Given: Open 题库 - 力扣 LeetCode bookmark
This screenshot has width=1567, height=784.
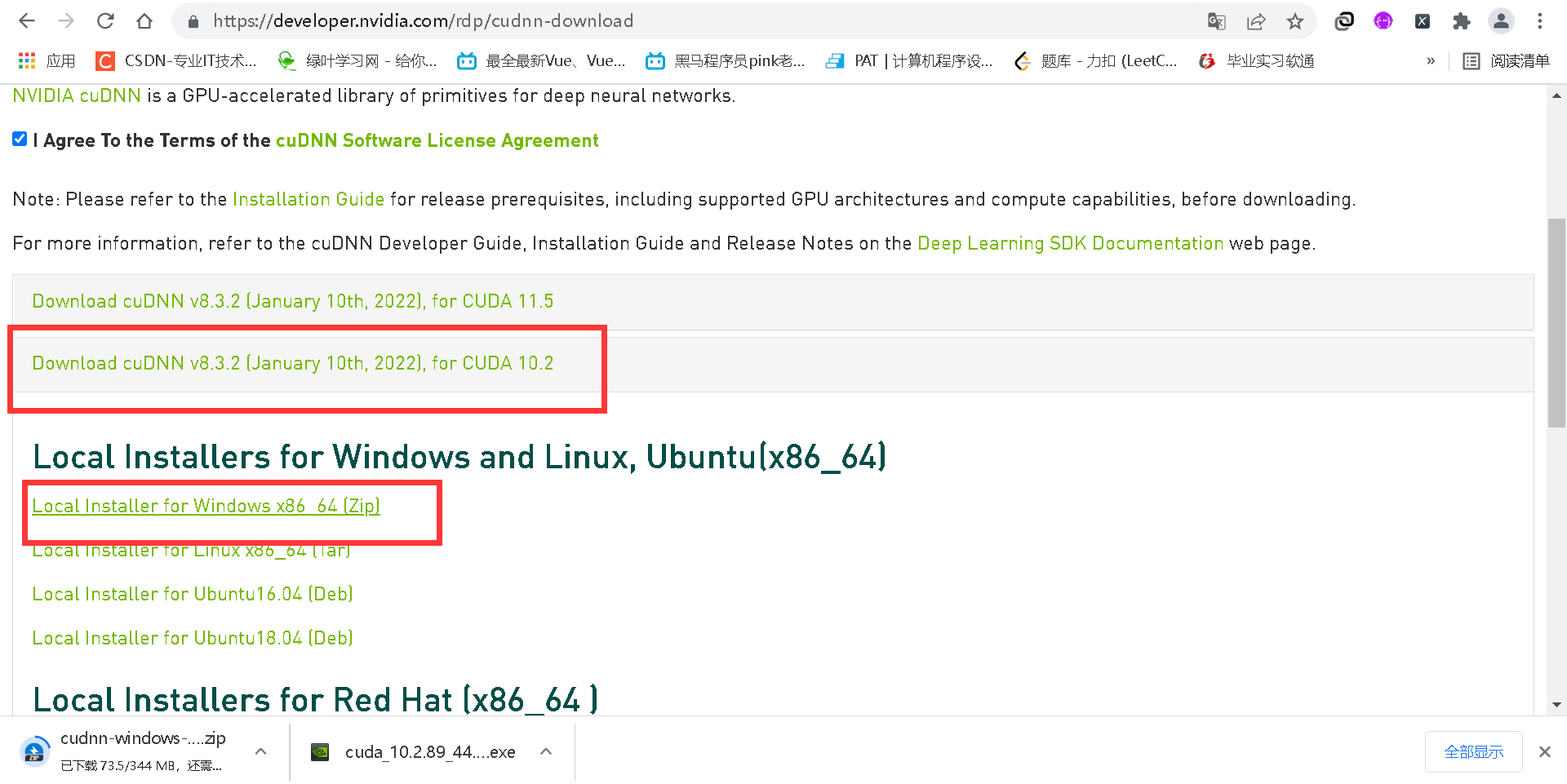Looking at the screenshot, I should (x=1095, y=61).
